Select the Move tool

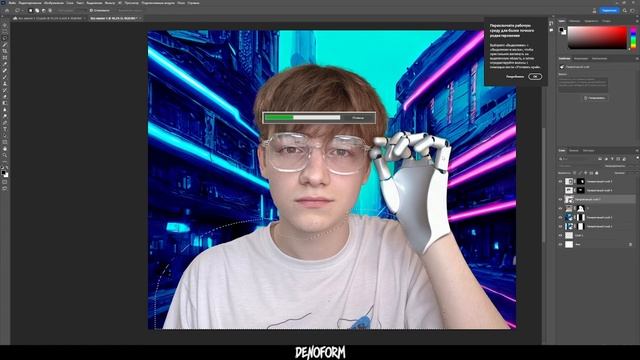point(5,25)
